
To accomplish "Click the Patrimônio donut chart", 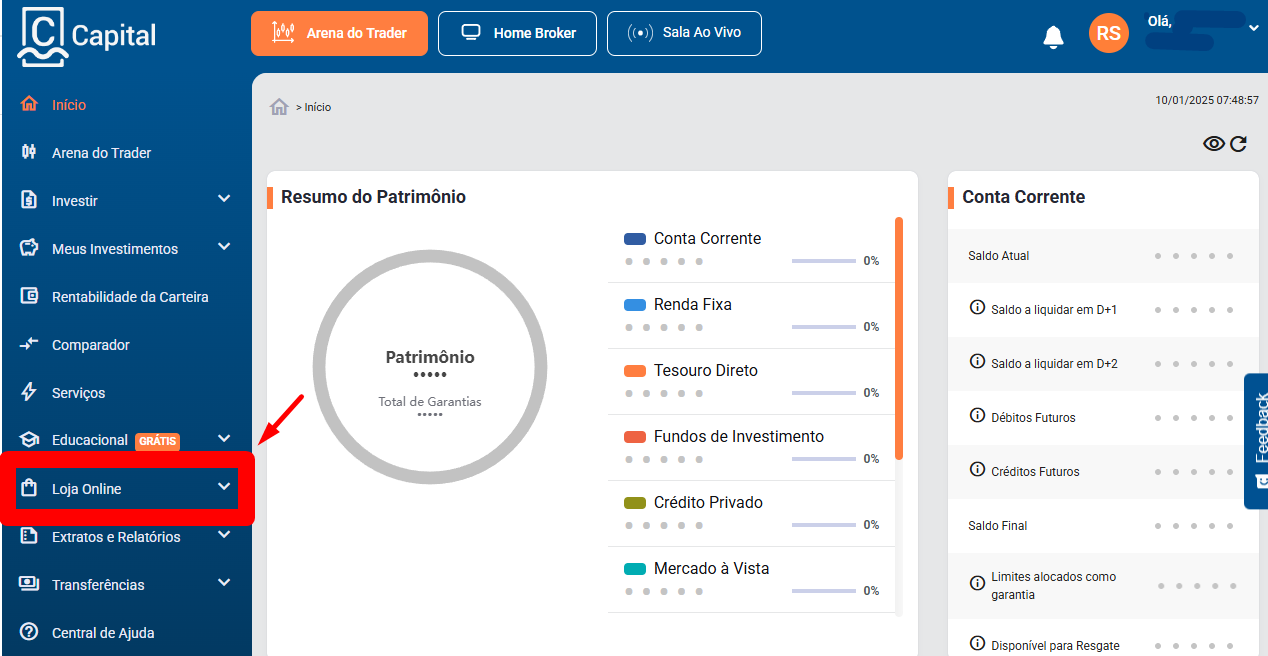I will point(430,368).
